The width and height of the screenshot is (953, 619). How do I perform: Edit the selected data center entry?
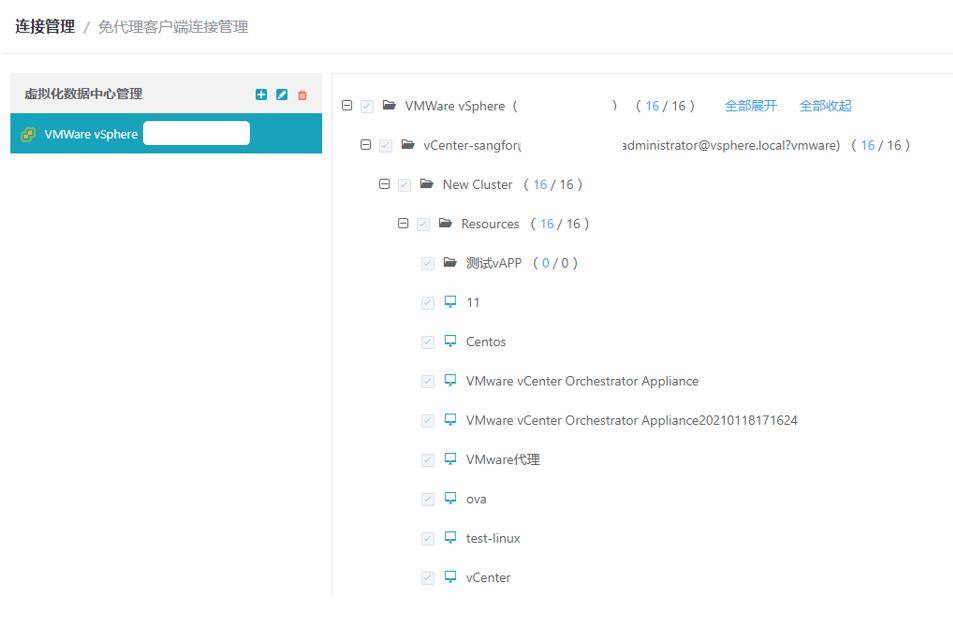click(x=282, y=94)
